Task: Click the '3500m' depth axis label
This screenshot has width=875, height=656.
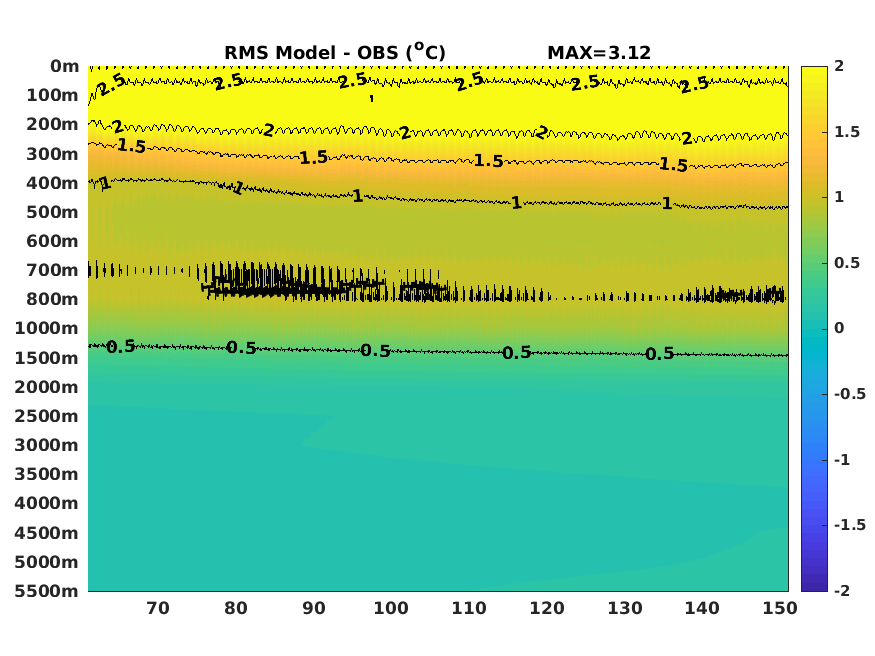Action: click(x=47, y=474)
